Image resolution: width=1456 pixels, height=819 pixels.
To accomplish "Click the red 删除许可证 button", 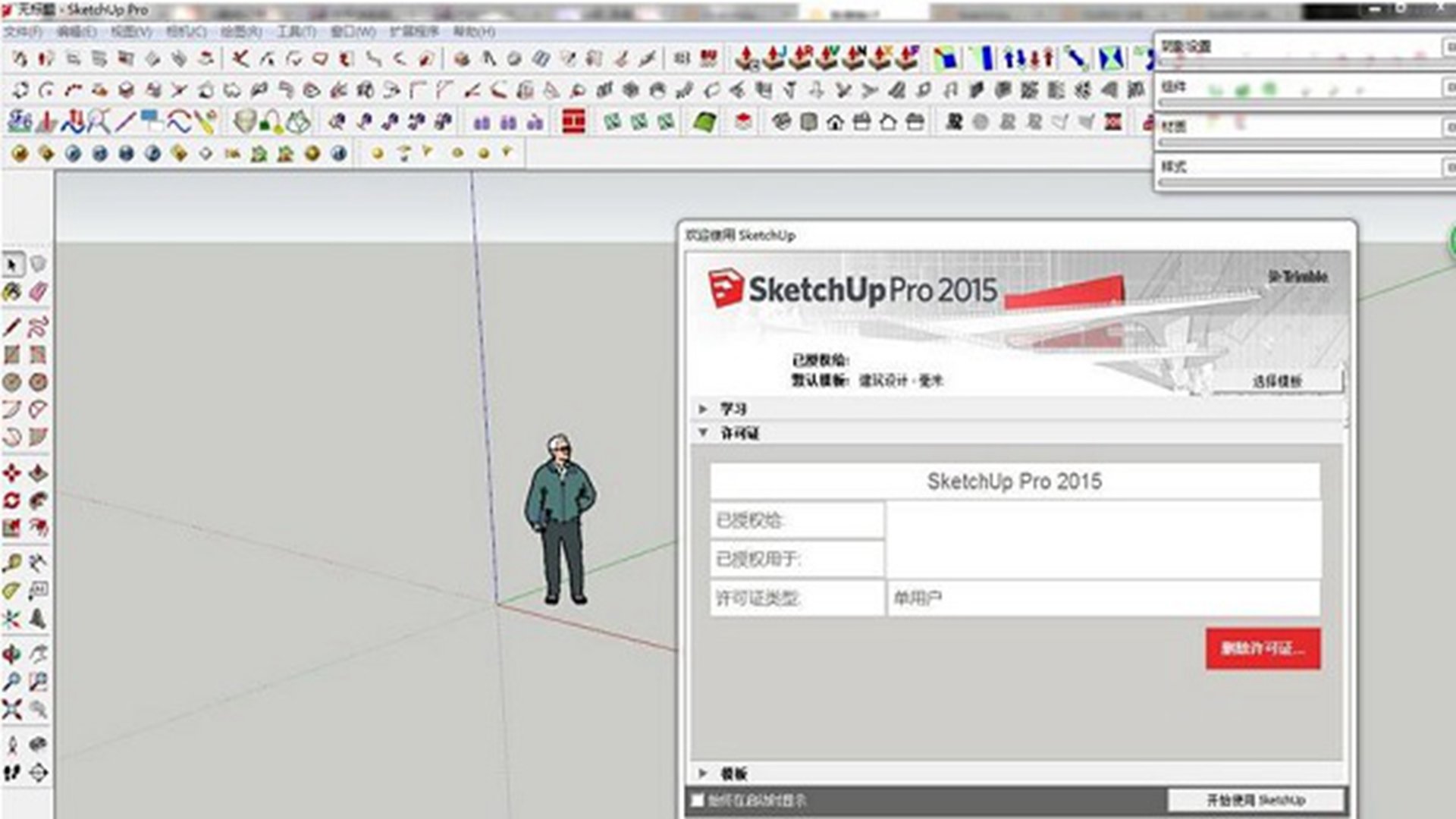I will coord(1263,648).
